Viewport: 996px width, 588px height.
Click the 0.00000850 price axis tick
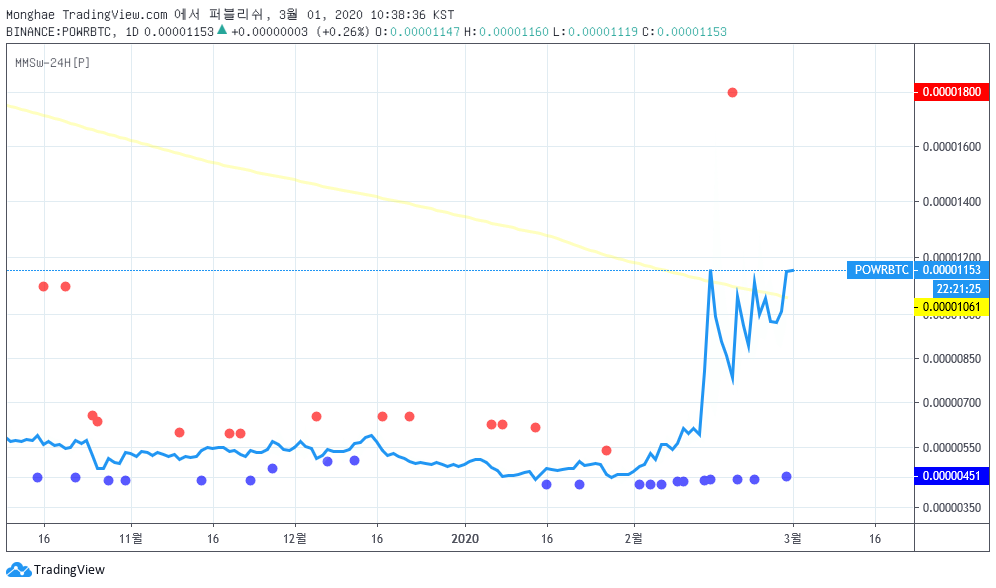click(952, 359)
